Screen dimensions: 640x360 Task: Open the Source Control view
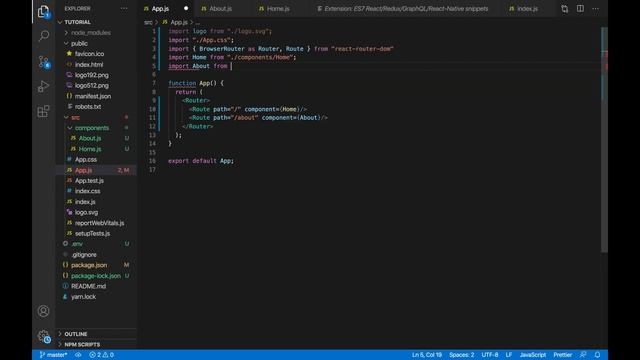point(43,62)
